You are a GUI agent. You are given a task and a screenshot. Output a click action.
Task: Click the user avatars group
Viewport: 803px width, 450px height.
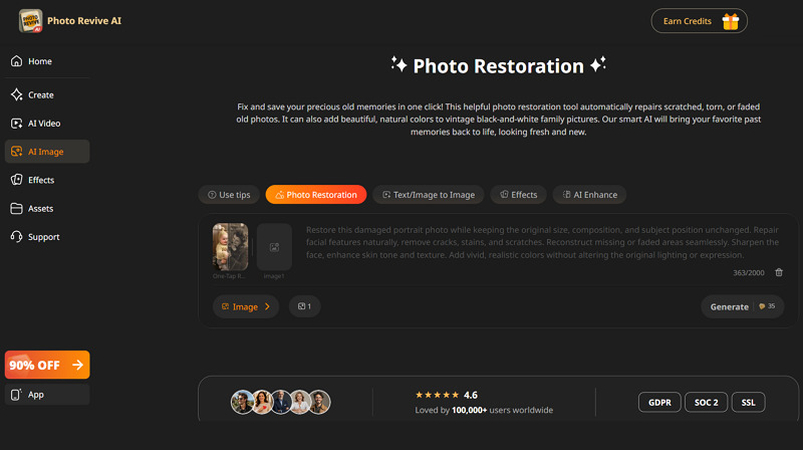click(x=281, y=402)
